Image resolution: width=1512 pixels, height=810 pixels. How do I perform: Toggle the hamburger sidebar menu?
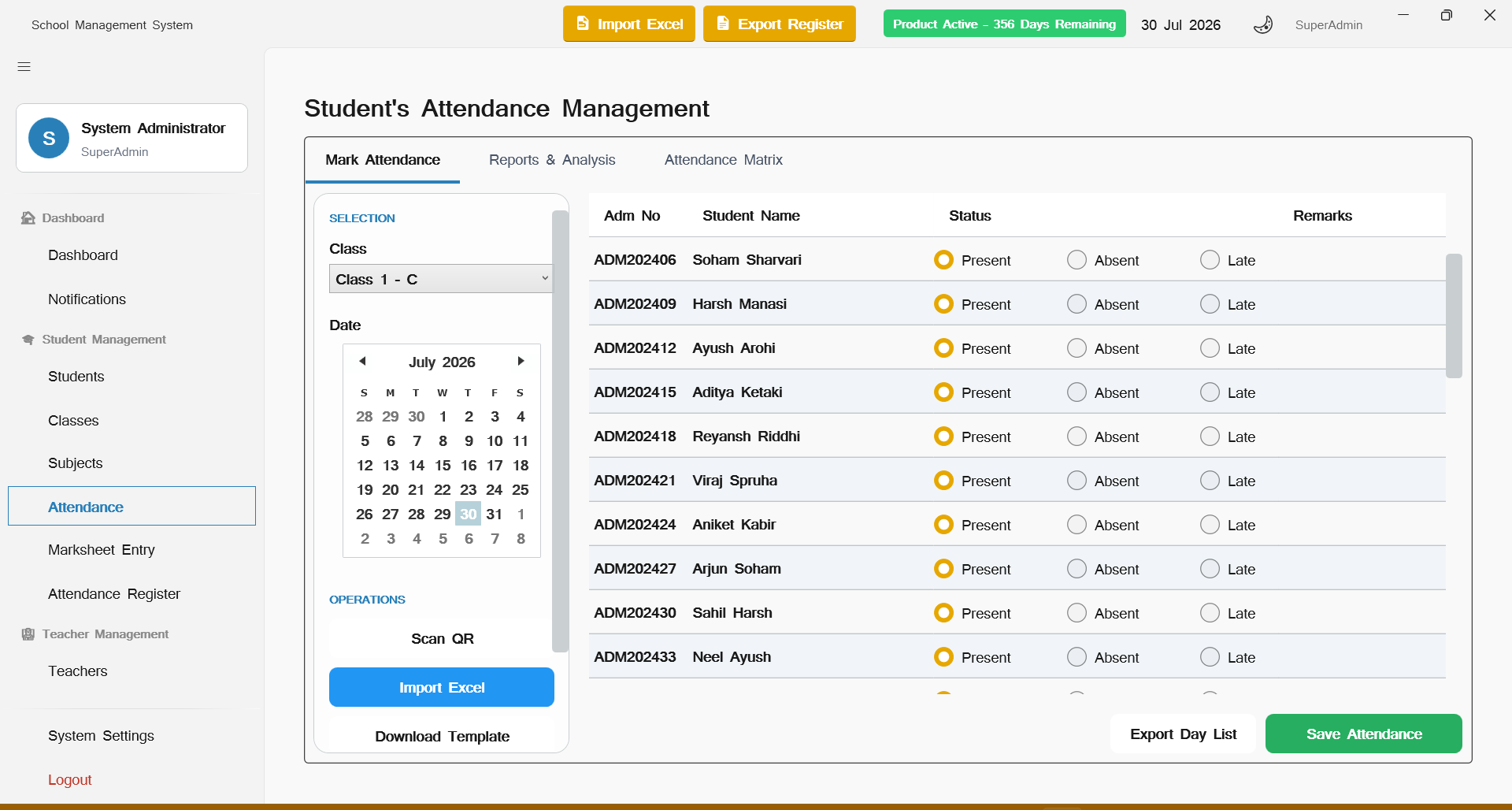coord(24,67)
